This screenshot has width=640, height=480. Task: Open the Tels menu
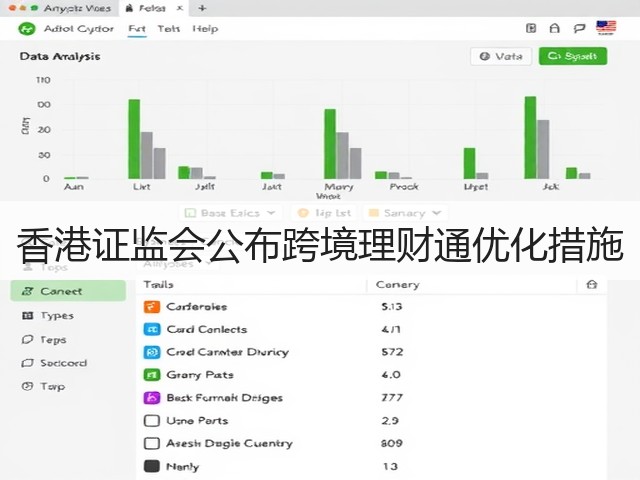pos(169,29)
